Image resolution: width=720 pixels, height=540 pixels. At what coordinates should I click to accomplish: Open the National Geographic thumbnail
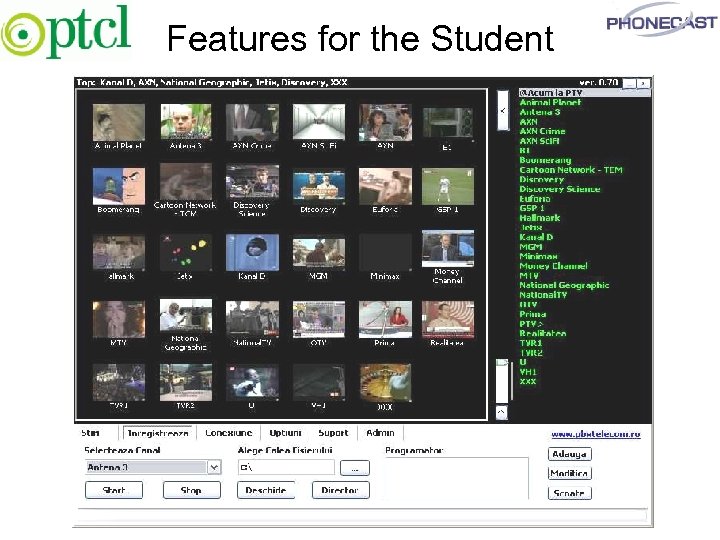pyautogui.click(x=186, y=315)
